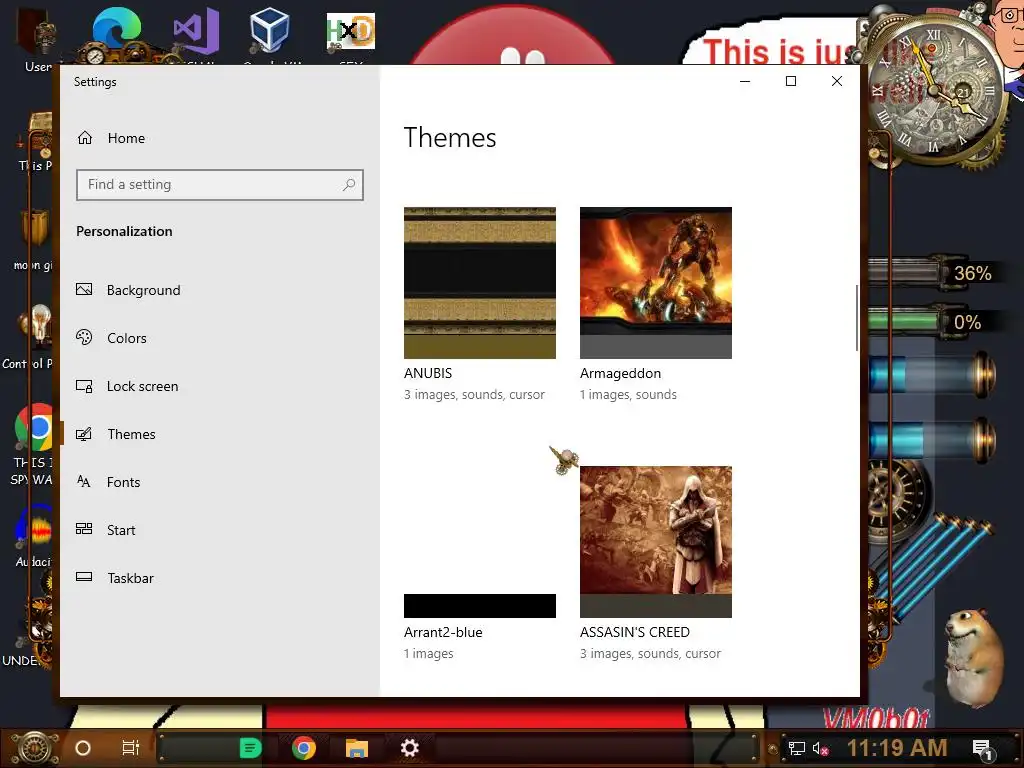
Task: Click the 0% green meter gadget
Action: [934, 321]
